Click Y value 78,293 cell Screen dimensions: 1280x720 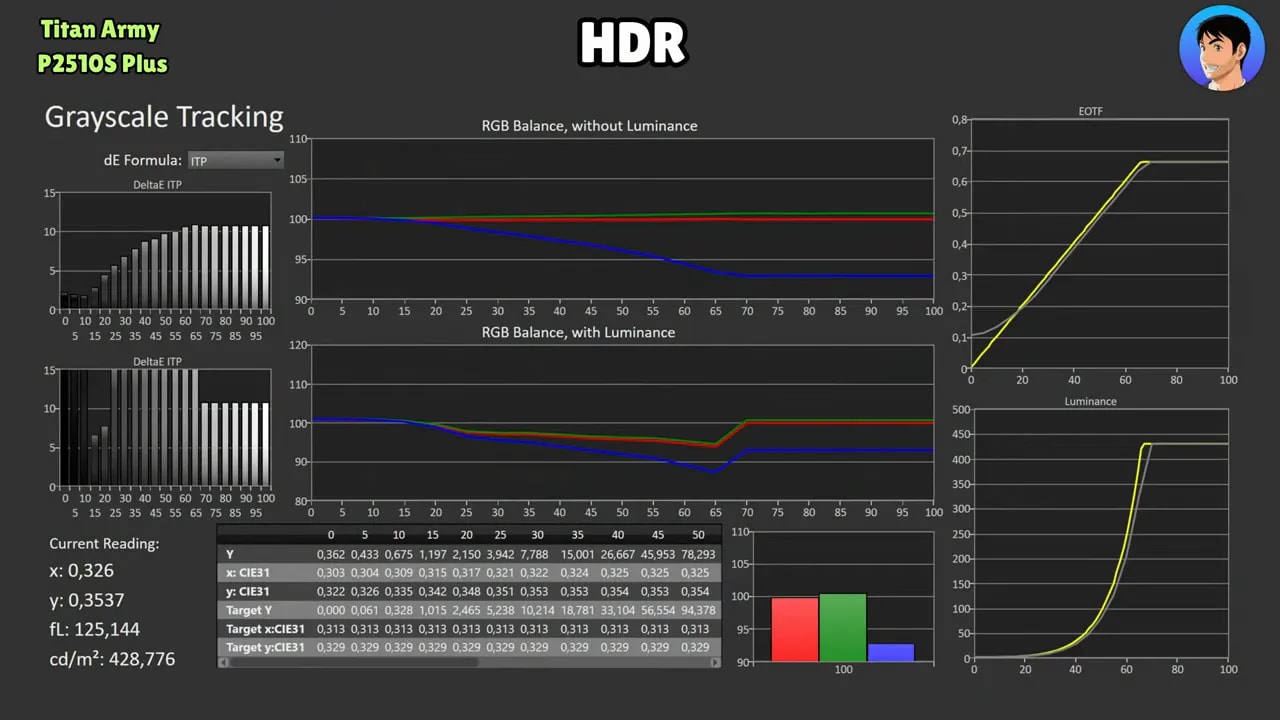(x=698, y=554)
